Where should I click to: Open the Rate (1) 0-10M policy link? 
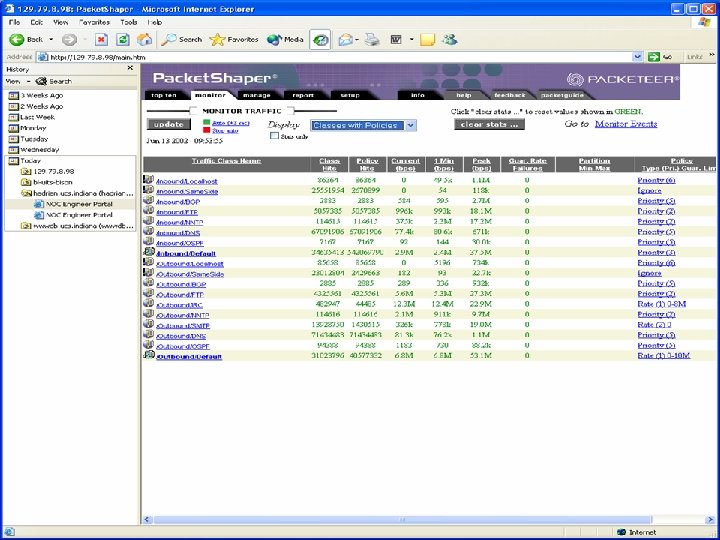tap(664, 355)
